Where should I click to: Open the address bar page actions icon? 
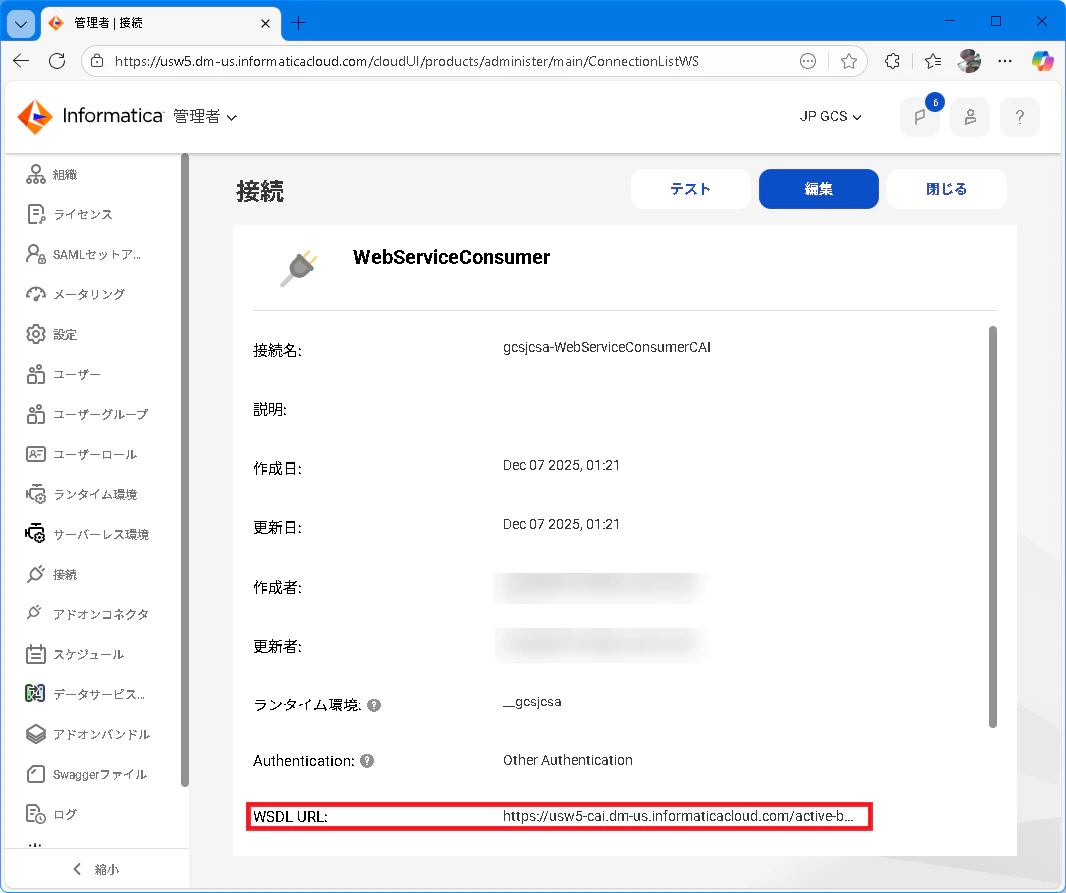click(x=808, y=61)
